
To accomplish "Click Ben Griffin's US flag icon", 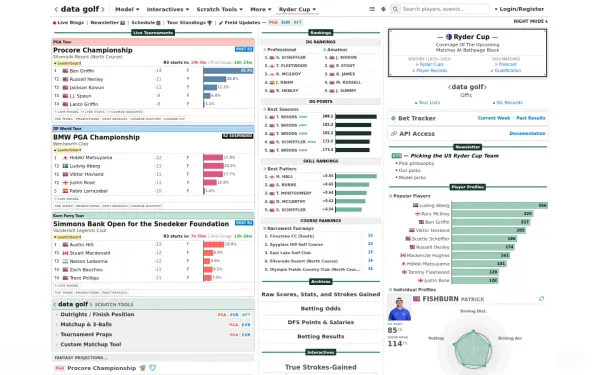I will pyautogui.click(x=65, y=71).
